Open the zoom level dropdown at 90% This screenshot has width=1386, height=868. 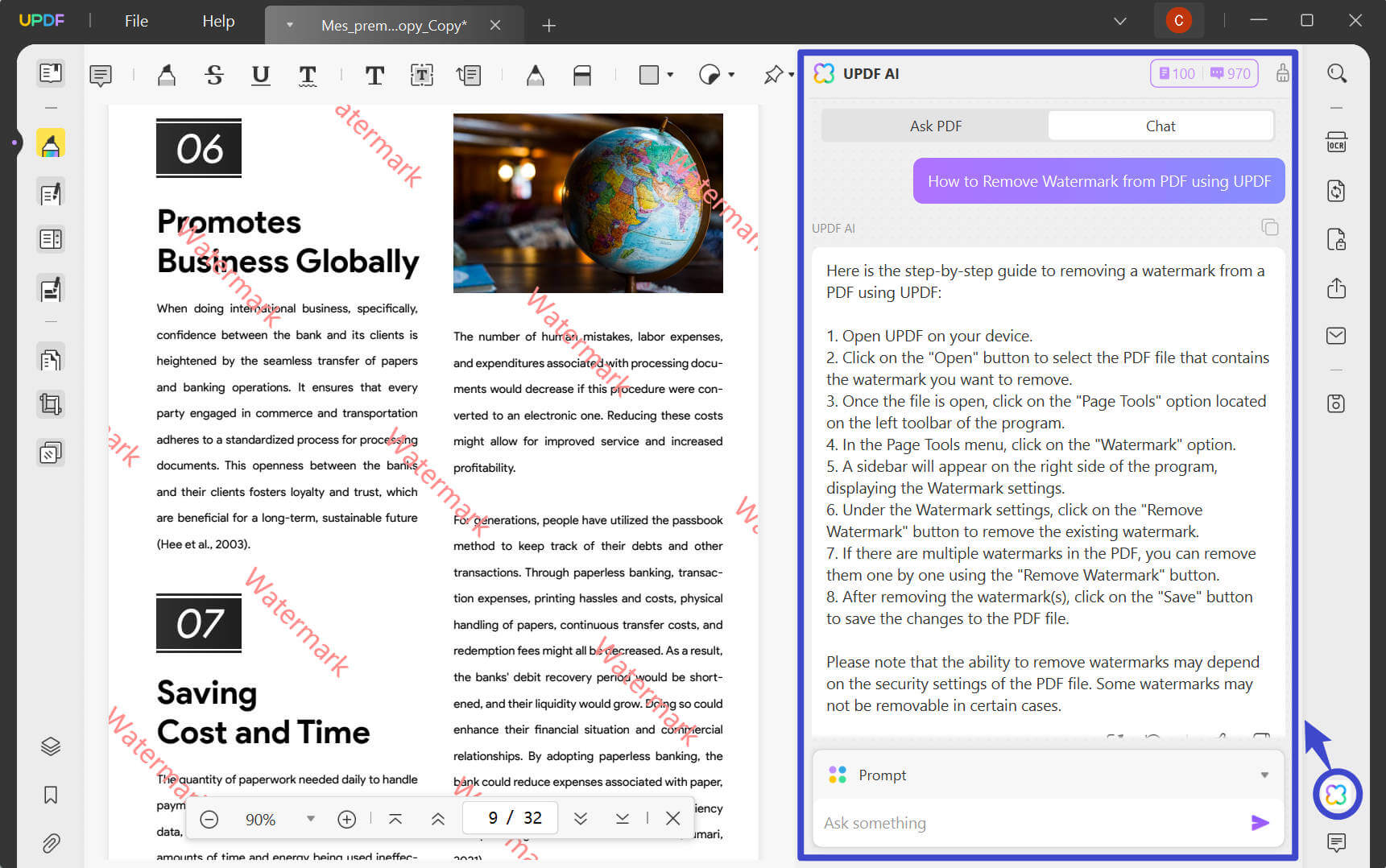point(310,819)
